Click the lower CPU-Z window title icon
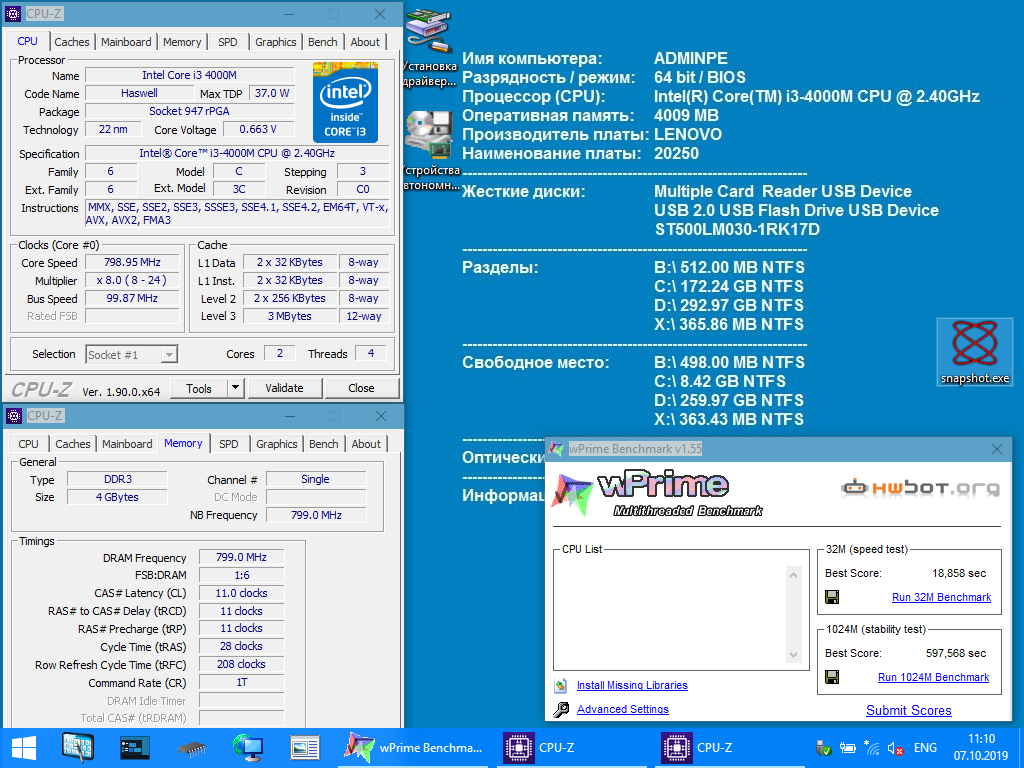1024x768 pixels. (13, 416)
